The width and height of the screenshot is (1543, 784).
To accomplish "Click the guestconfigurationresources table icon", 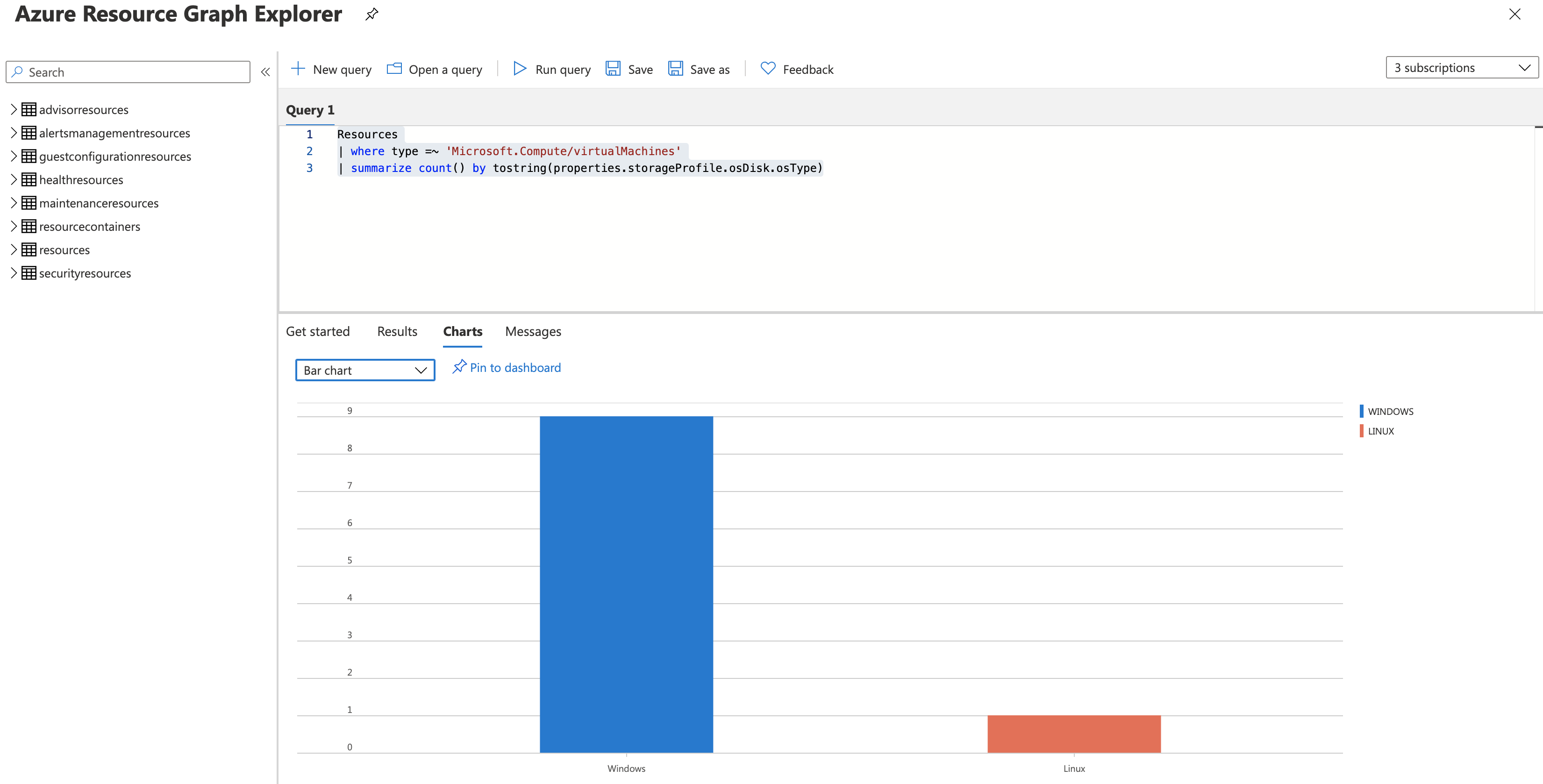I will [29, 156].
